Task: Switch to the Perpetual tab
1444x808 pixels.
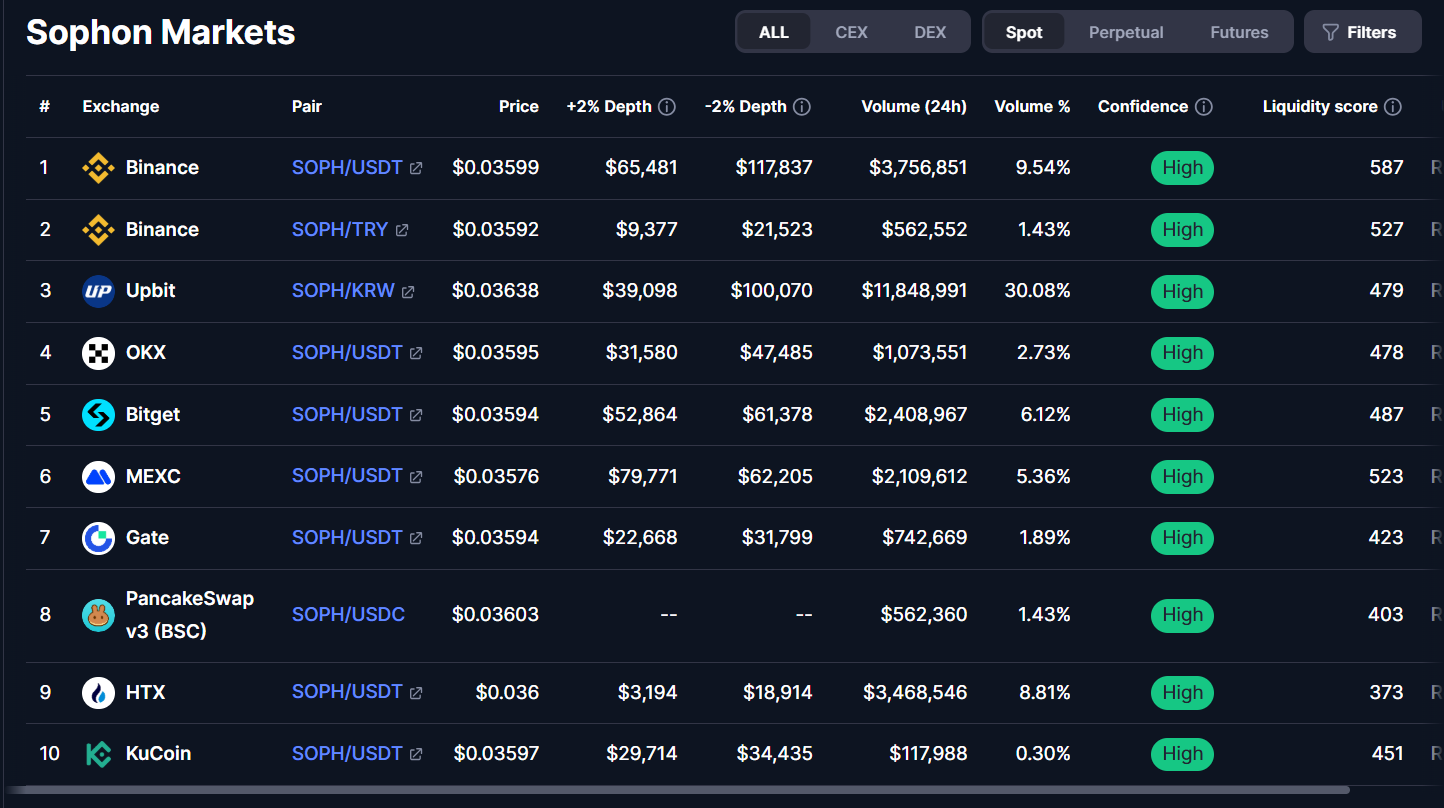Action: 1126,32
